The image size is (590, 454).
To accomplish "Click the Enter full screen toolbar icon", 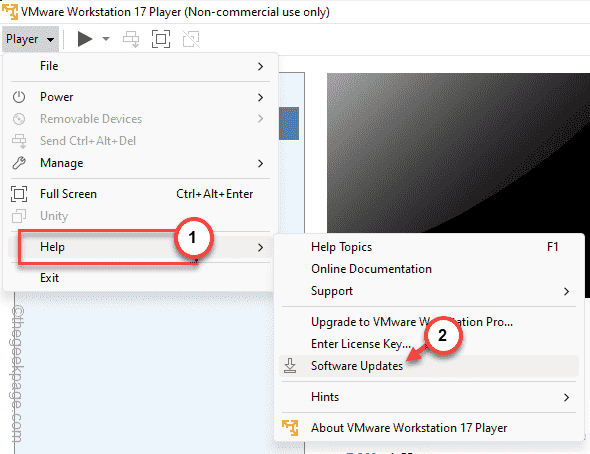I will [161, 39].
